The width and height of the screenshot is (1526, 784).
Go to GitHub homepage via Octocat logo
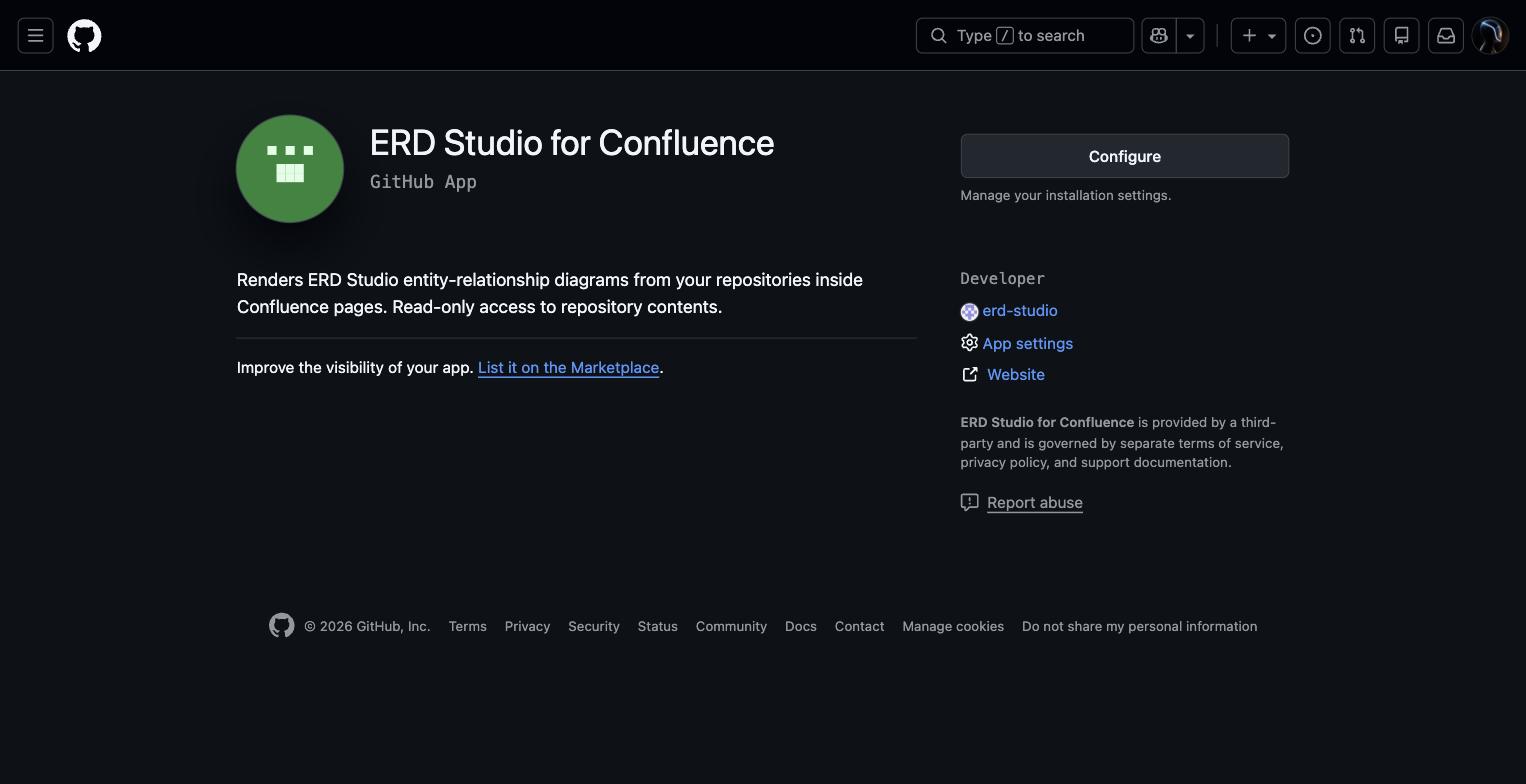tap(84, 36)
